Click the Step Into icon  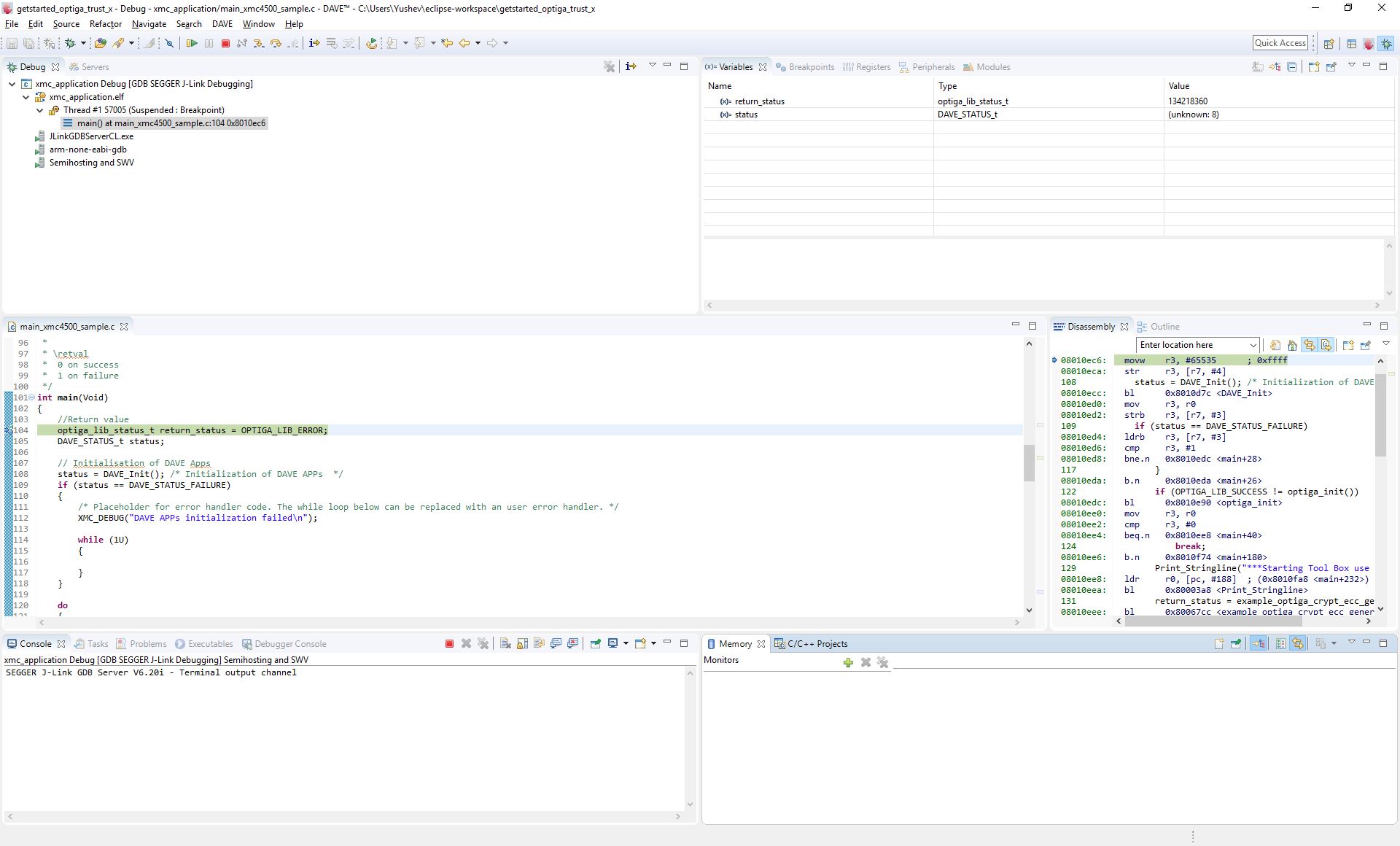258,43
